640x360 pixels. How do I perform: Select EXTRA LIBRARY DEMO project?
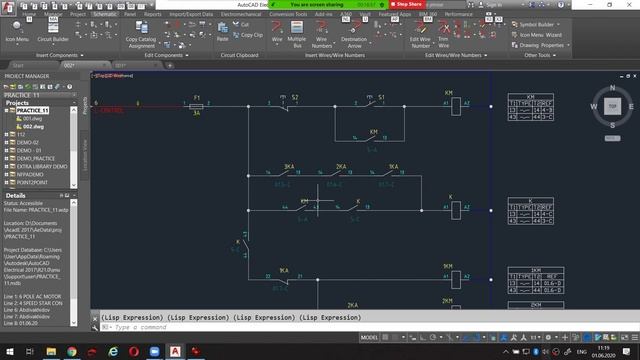[x=42, y=167]
